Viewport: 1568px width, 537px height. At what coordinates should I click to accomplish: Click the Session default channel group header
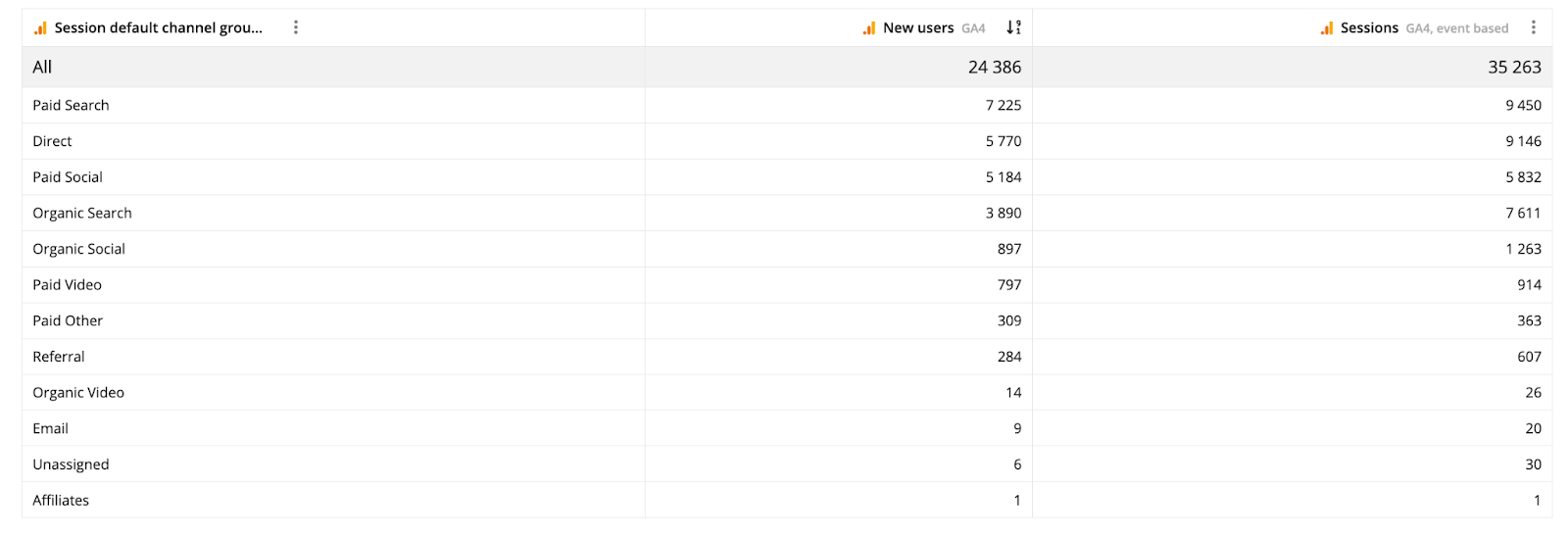159,27
